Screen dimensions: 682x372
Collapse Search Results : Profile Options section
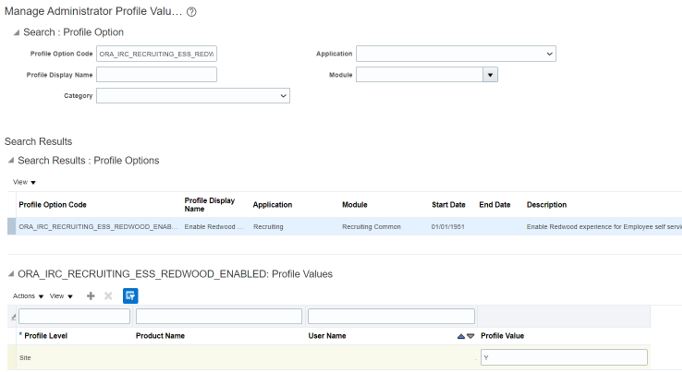[x=11, y=161]
